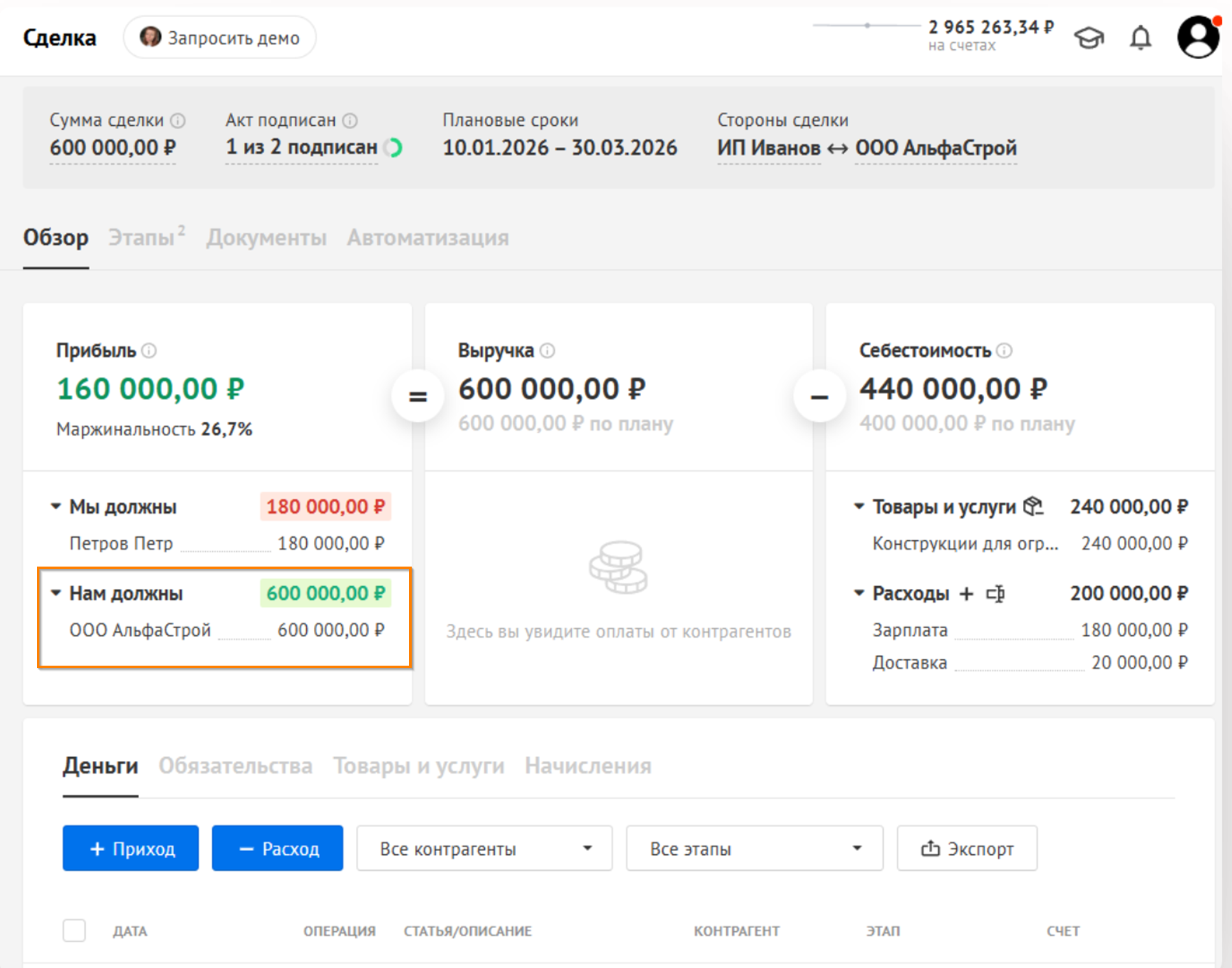This screenshot has width=1232, height=968.
Task: Click the plus icon next to Расходы
Action: click(x=966, y=594)
